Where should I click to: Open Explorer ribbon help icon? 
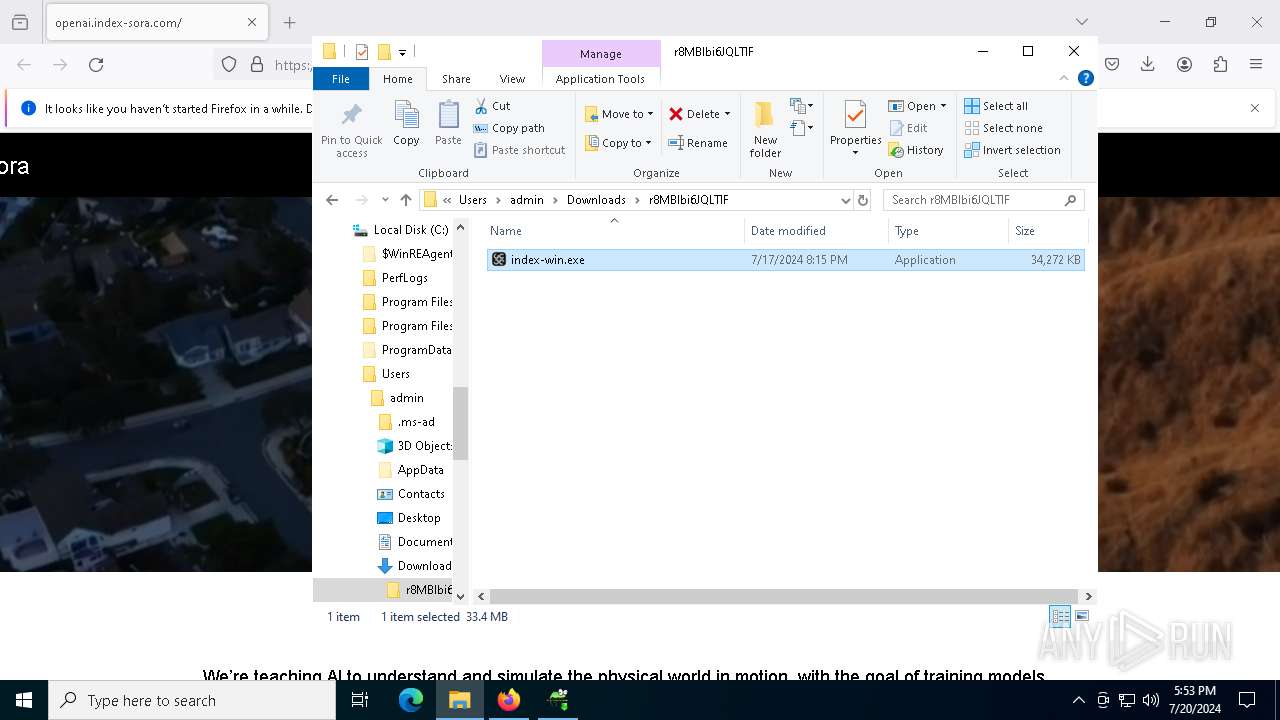[1085, 79]
